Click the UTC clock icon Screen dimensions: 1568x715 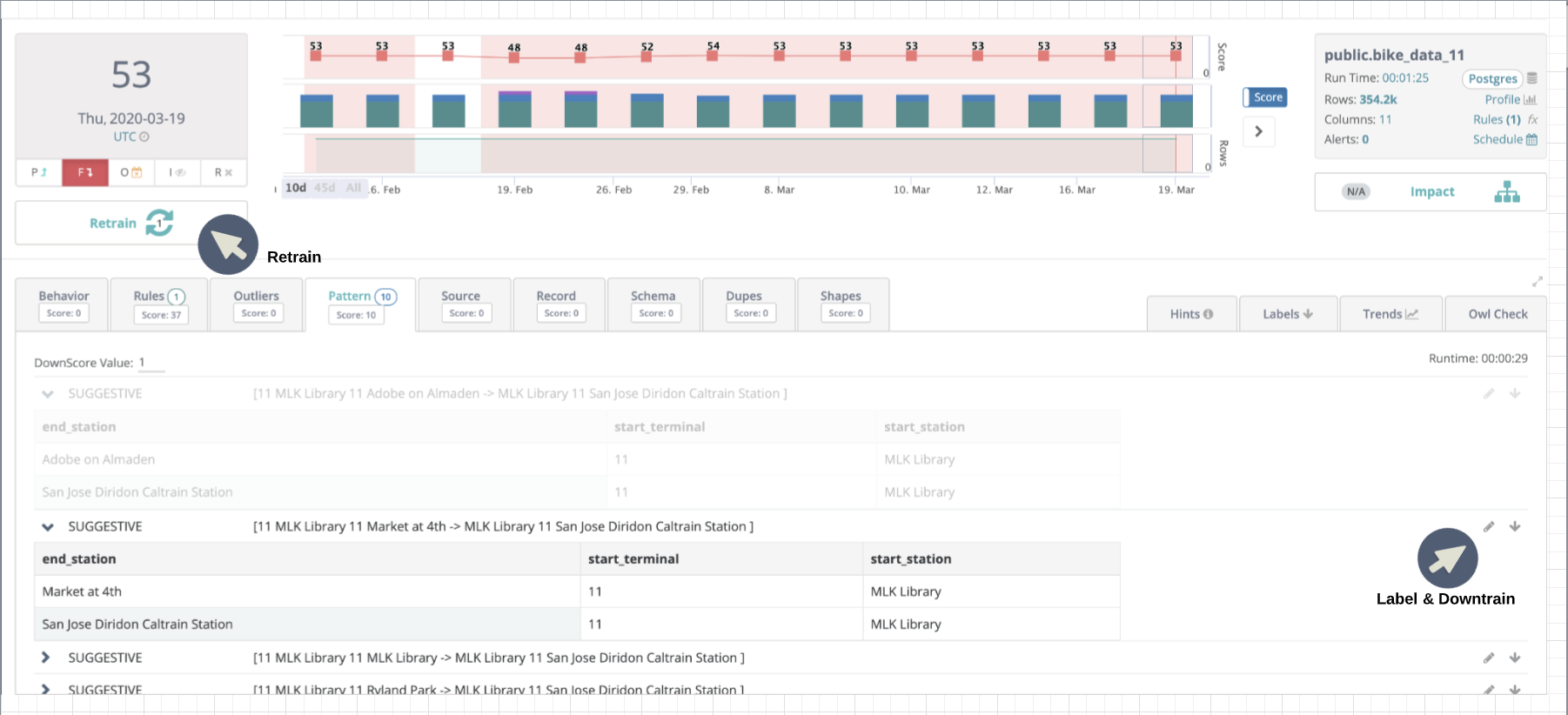144,137
